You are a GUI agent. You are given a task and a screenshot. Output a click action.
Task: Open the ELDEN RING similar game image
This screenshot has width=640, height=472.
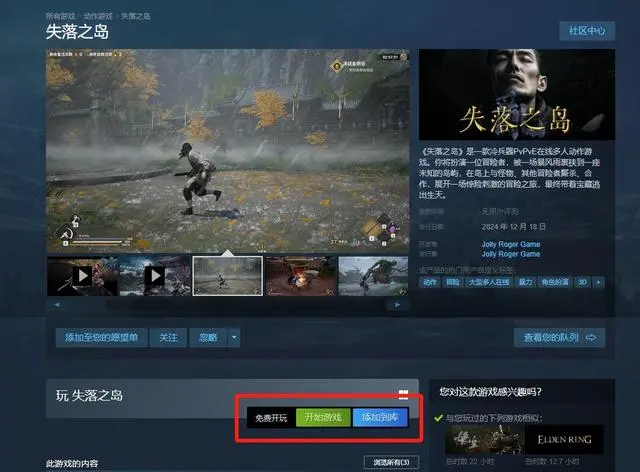(x=564, y=440)
